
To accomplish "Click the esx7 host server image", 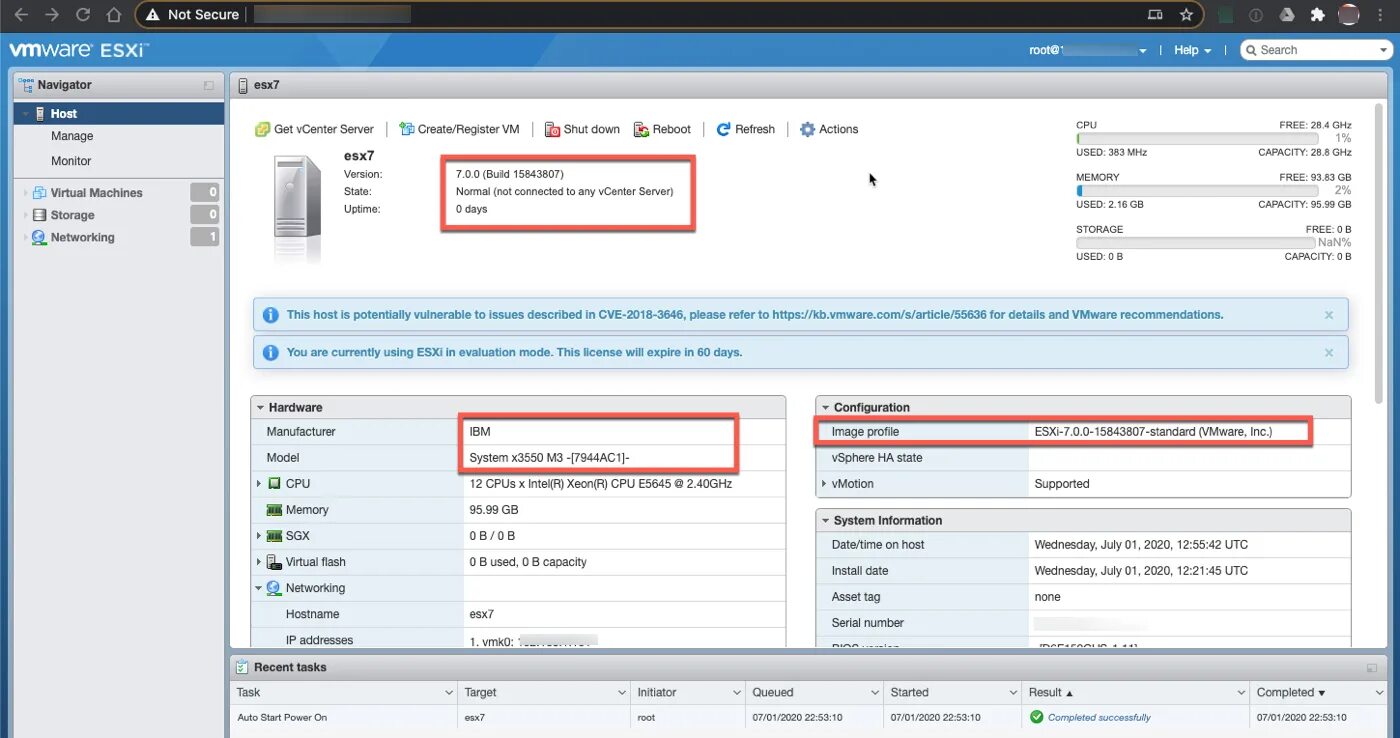I will click(x=298, y=208).
